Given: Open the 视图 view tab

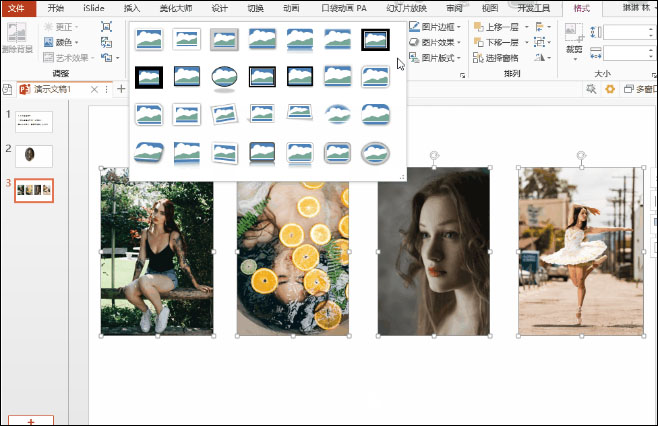Looking at the screenshot, I should pos(490,8).
